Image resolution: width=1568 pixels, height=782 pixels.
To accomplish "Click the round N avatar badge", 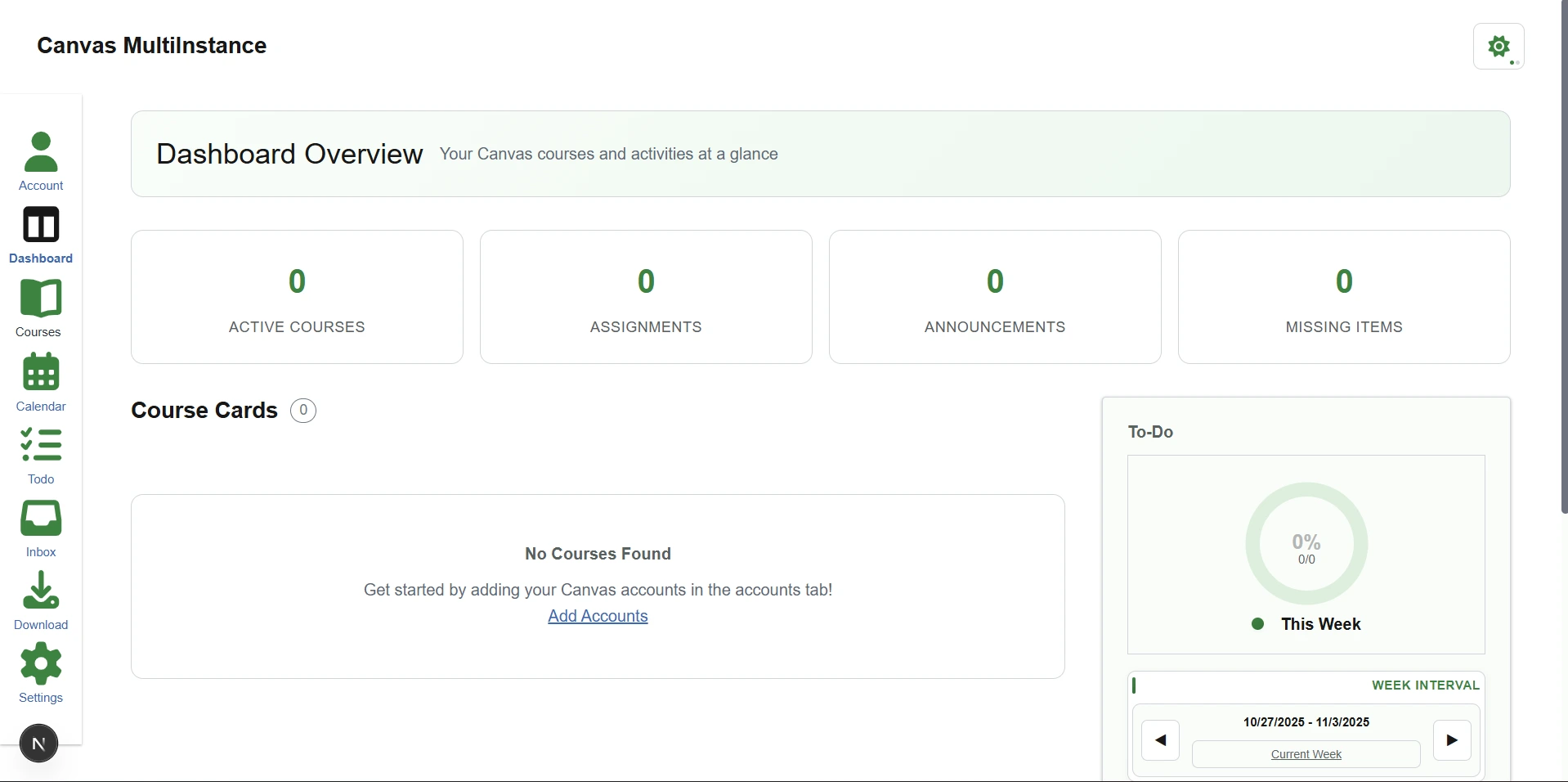I will coord(38,744).
